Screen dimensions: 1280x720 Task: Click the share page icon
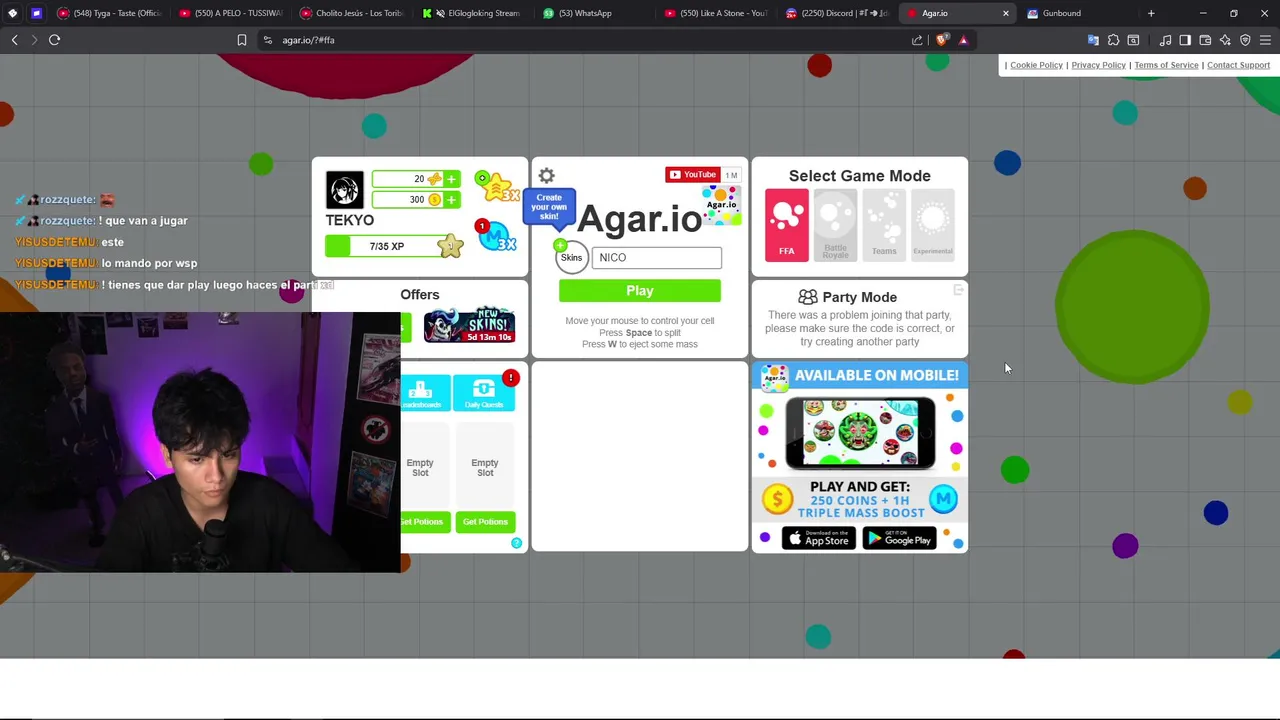917,40
